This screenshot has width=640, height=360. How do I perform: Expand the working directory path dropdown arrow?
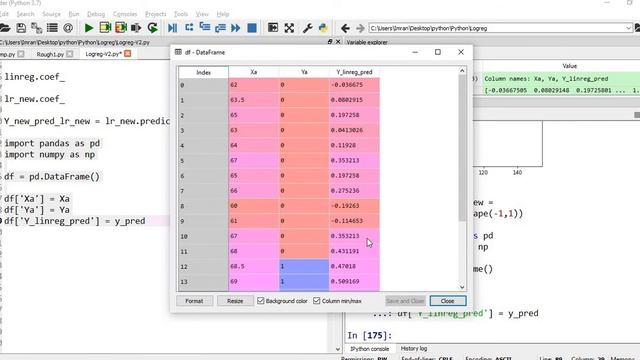628,28
